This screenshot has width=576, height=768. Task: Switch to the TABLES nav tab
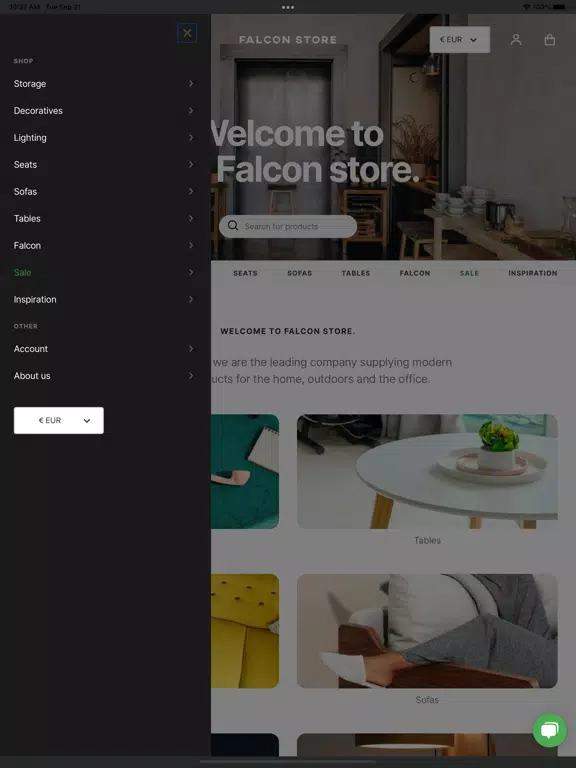click(x=356, y=273)
